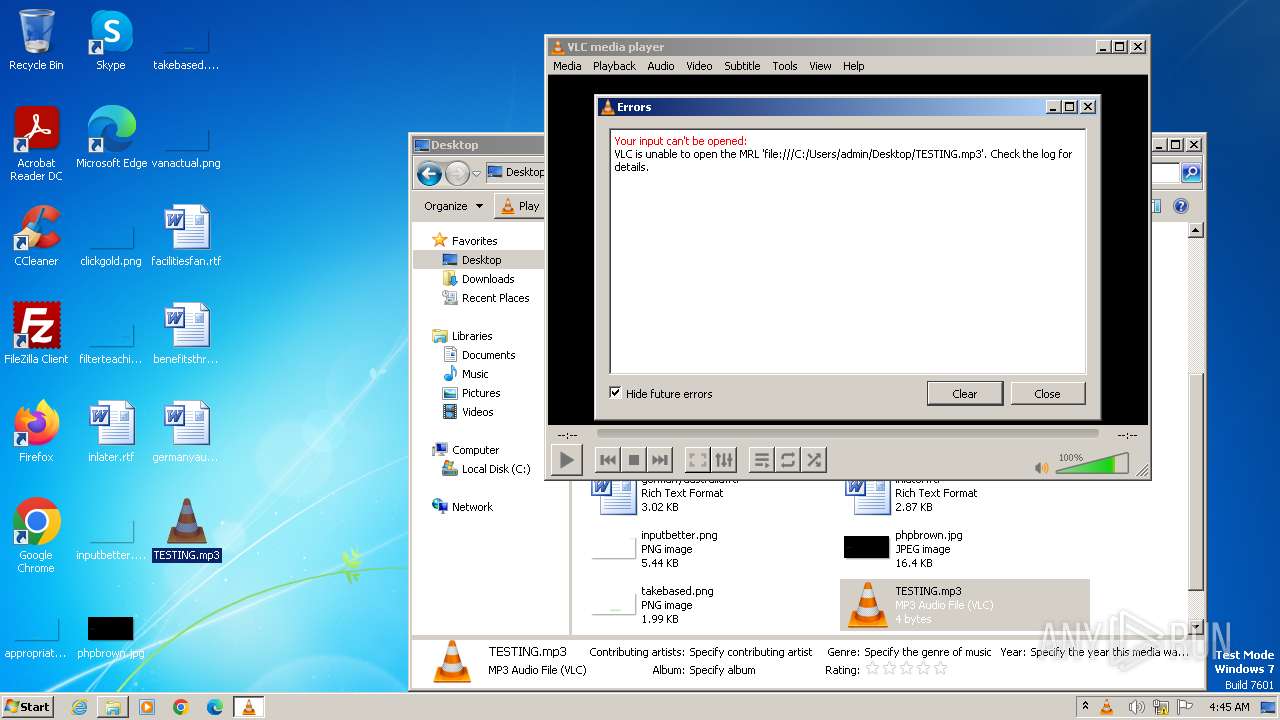Select Acrobat Reader DC shortcut
Screen dimensions: 1280x720
[36, 145]
